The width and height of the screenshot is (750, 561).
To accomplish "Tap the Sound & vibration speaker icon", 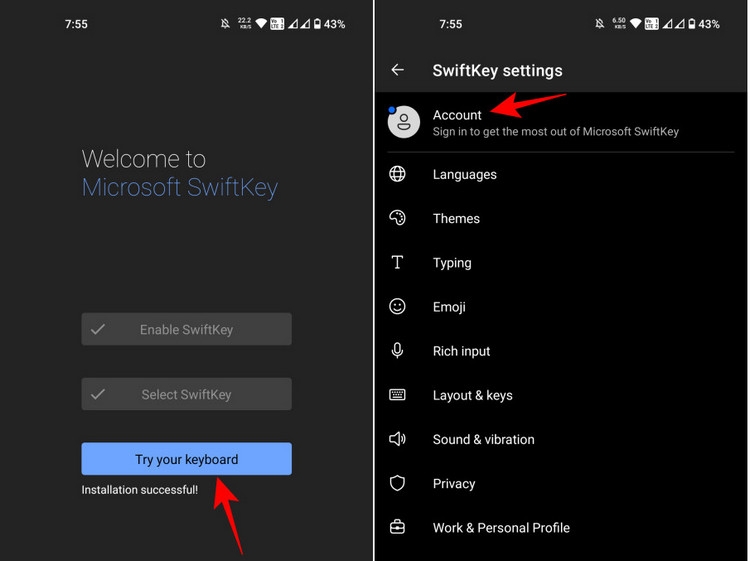I will (397, 439).
